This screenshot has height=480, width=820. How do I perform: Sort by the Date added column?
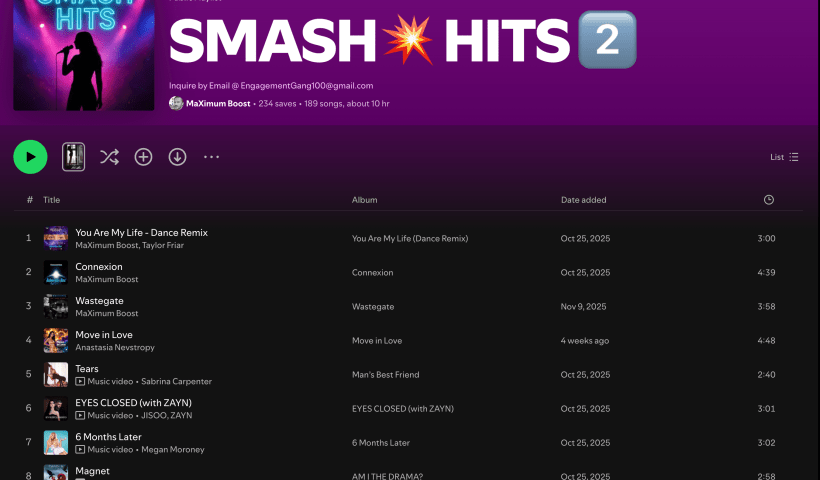(583, 200)
